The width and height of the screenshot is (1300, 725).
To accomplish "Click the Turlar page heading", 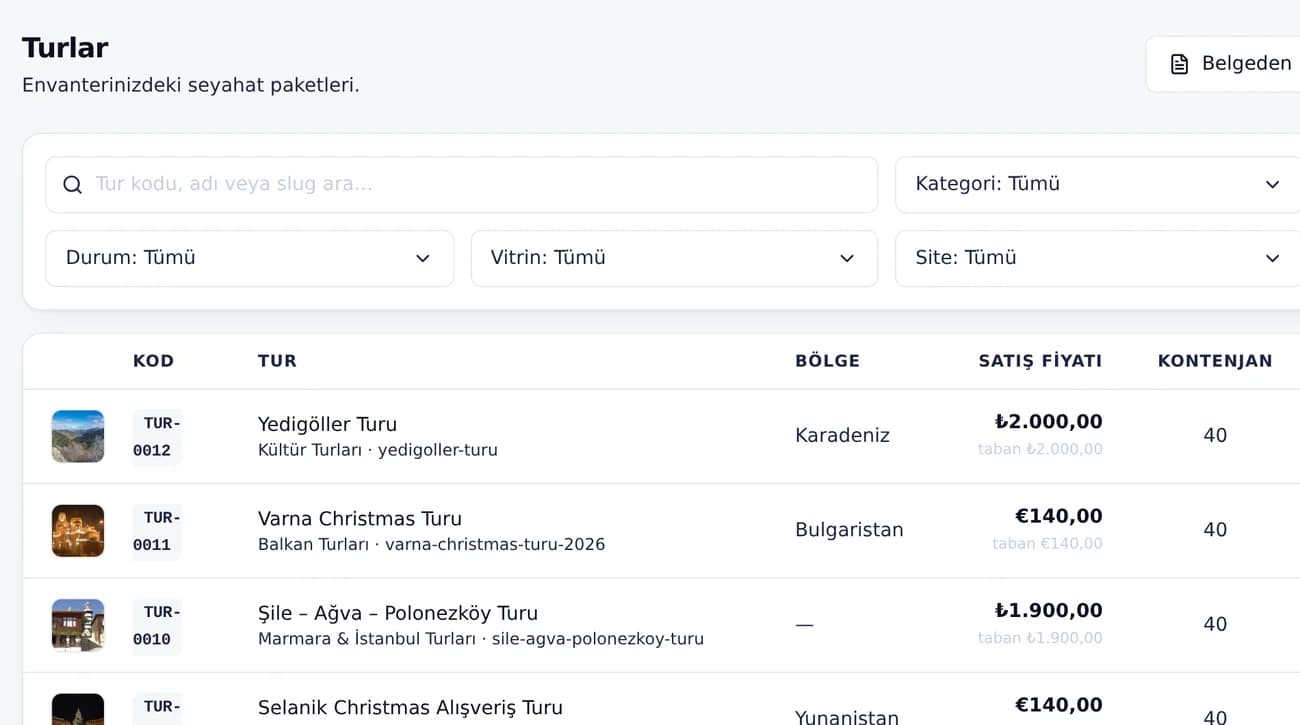I will point(65,48).
